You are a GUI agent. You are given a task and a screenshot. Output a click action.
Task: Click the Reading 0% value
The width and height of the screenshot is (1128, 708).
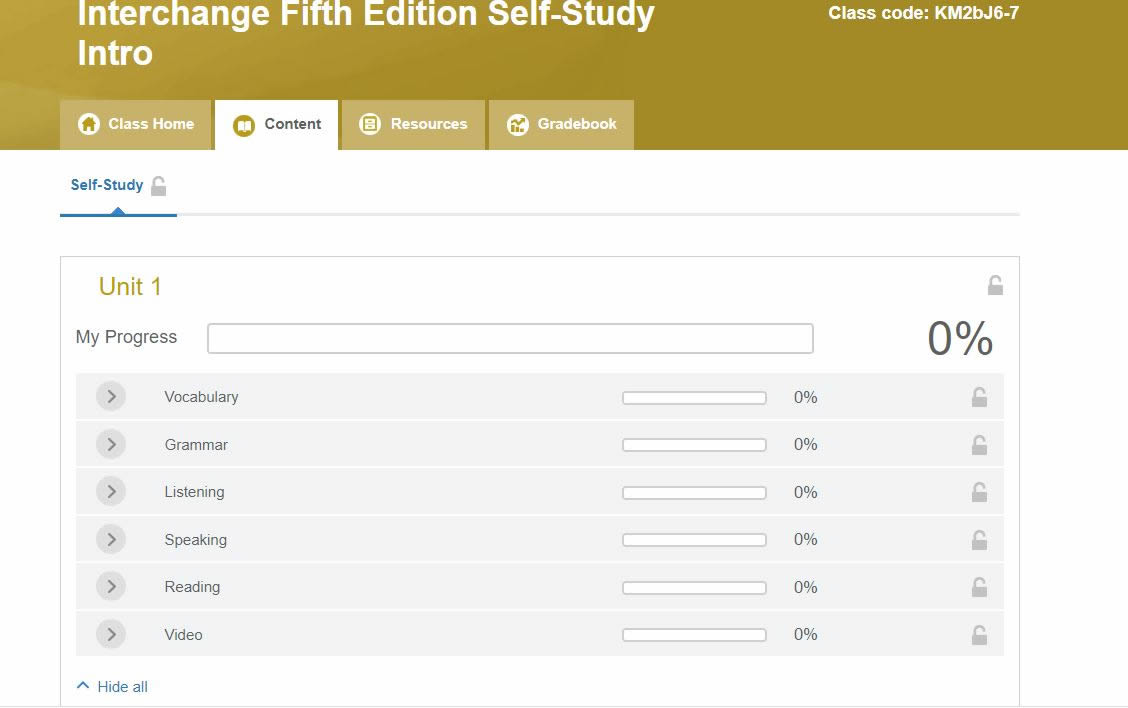[806, 587]
